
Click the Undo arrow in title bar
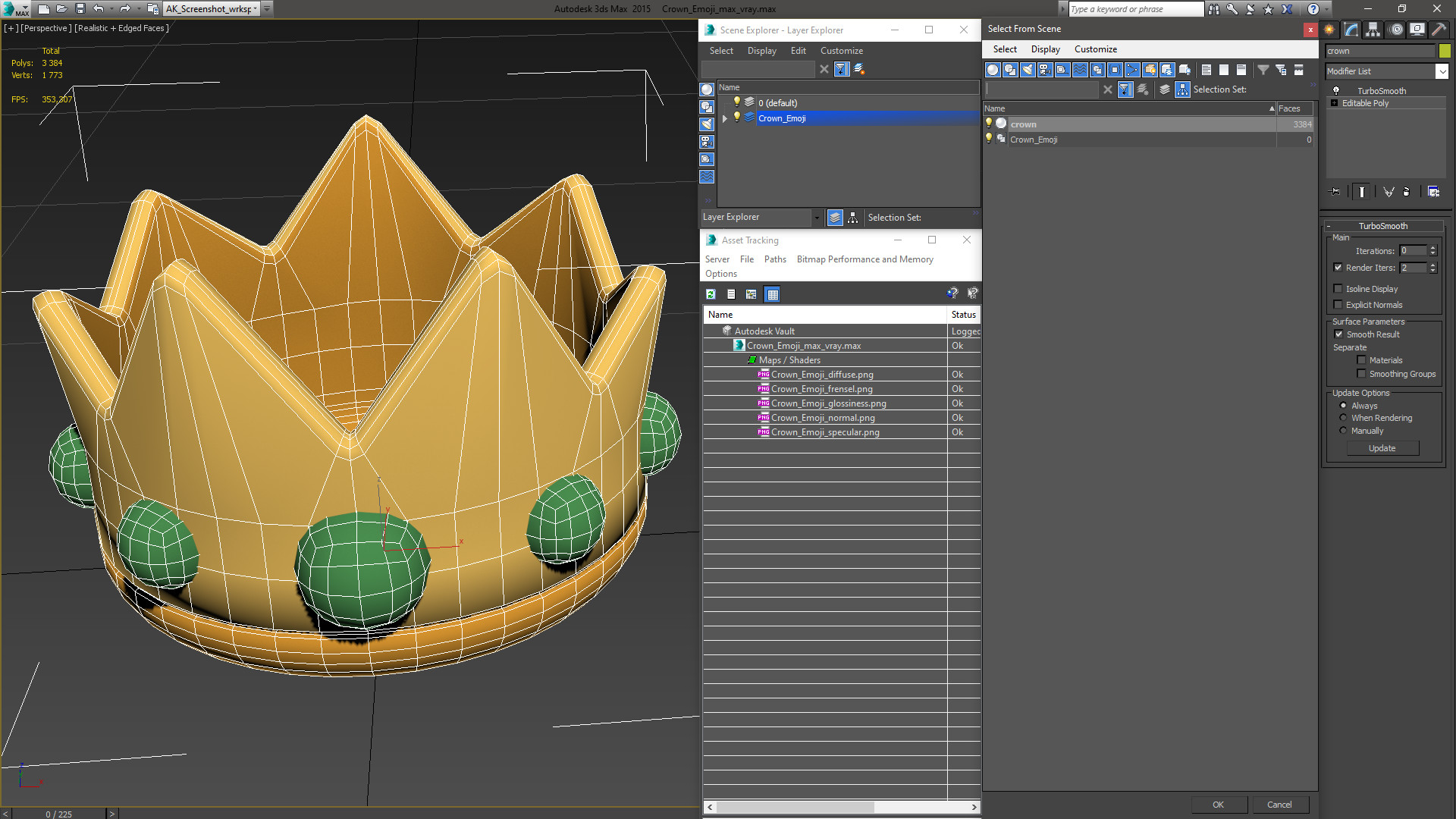coord(99,9)
